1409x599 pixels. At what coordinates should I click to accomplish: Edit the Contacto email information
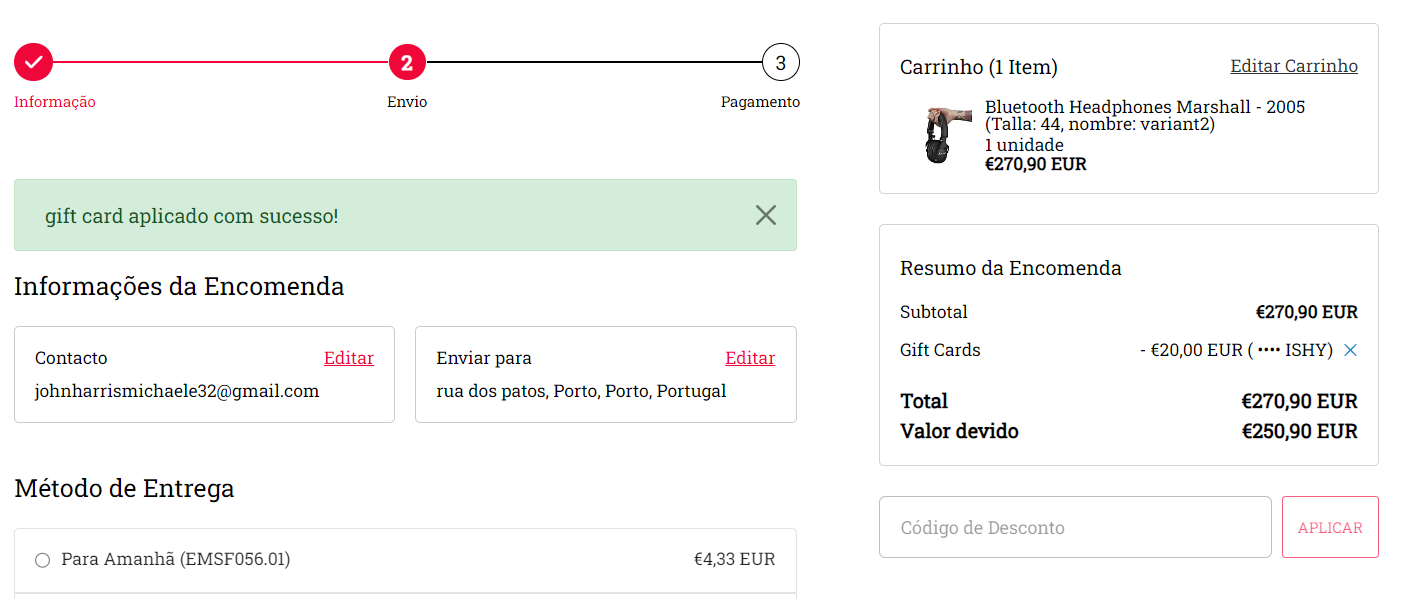pos(348,358)
